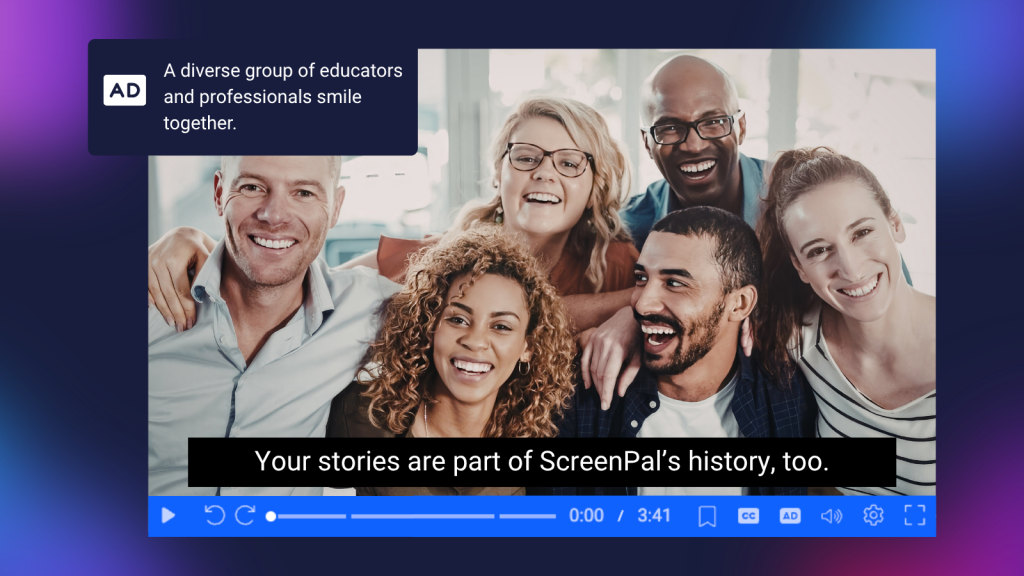Skip forward using the clockwise arrow icon

(245, 515)
